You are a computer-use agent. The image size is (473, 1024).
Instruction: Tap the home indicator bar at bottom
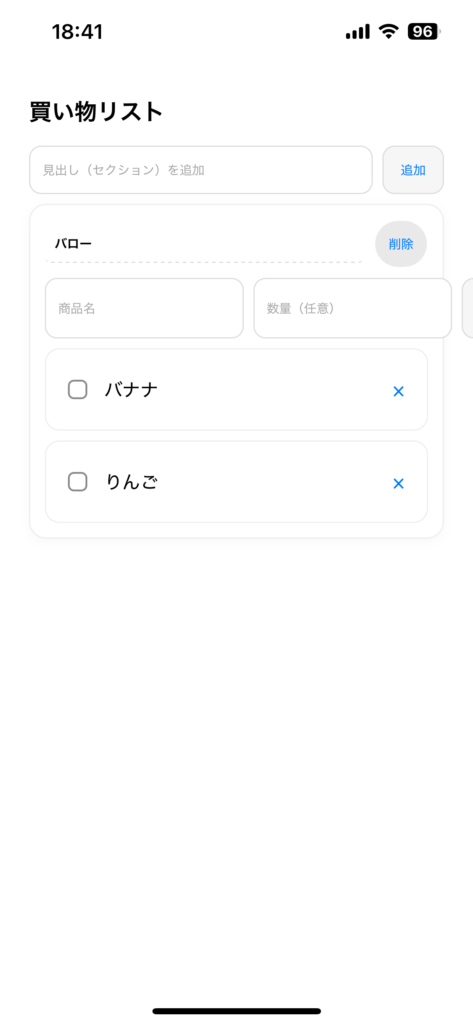click(236, 1011)
